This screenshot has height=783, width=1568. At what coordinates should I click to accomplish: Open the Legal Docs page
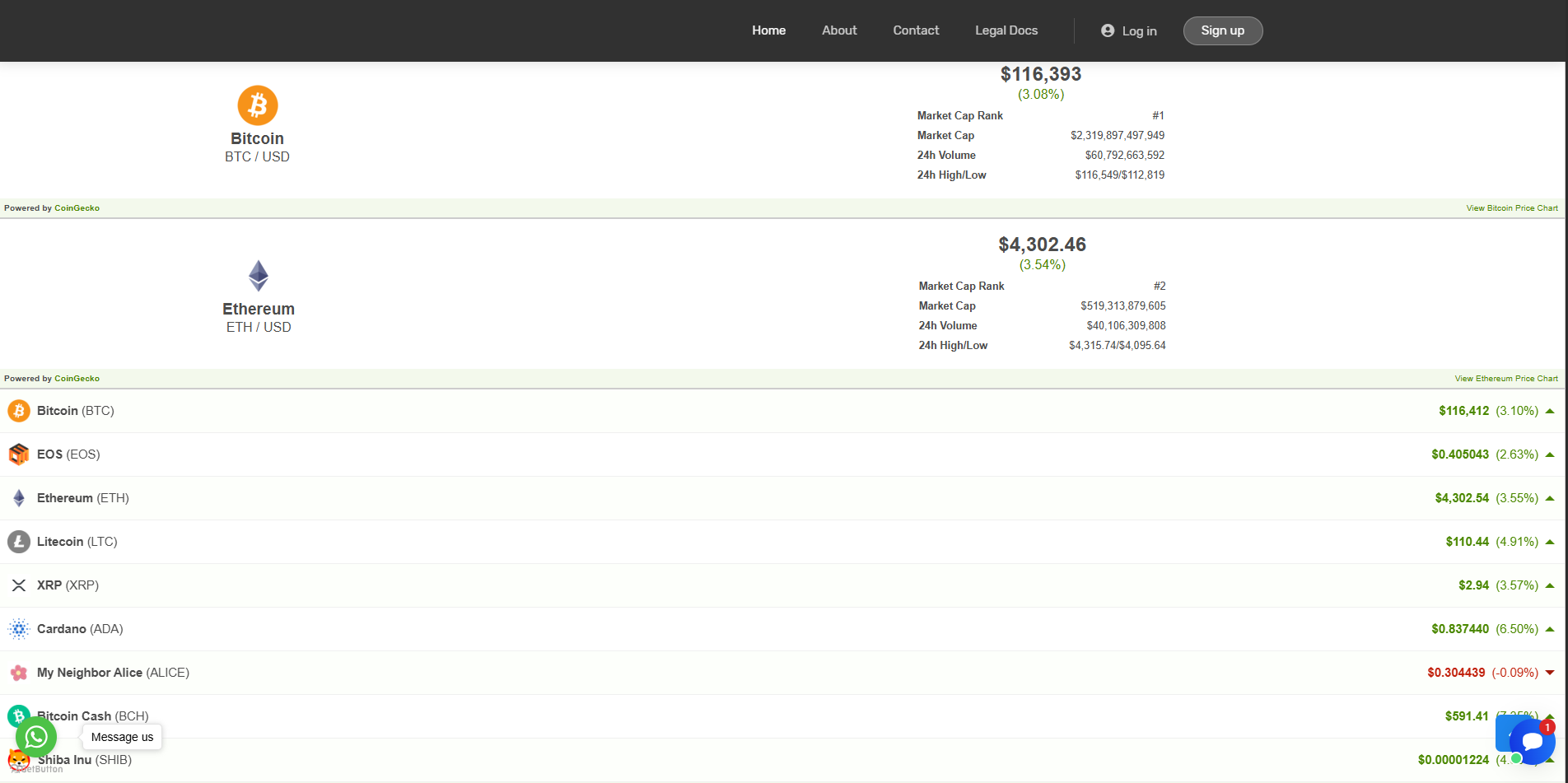1006,30
